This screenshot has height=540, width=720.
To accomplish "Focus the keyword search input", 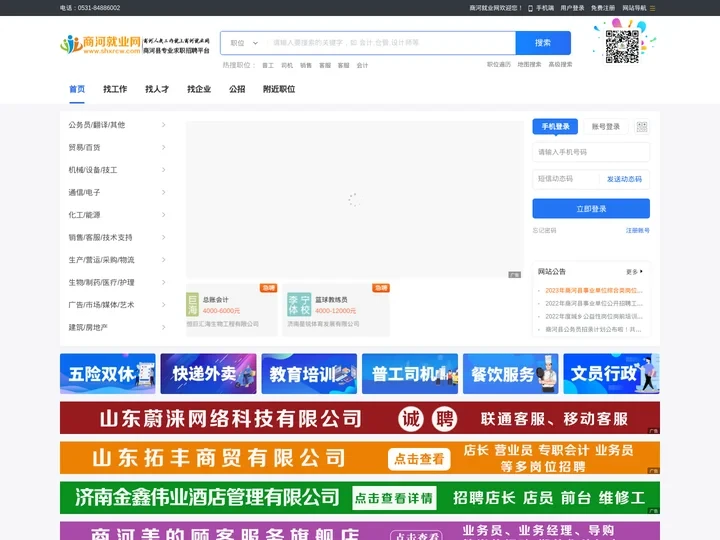I will pos(391,43).
